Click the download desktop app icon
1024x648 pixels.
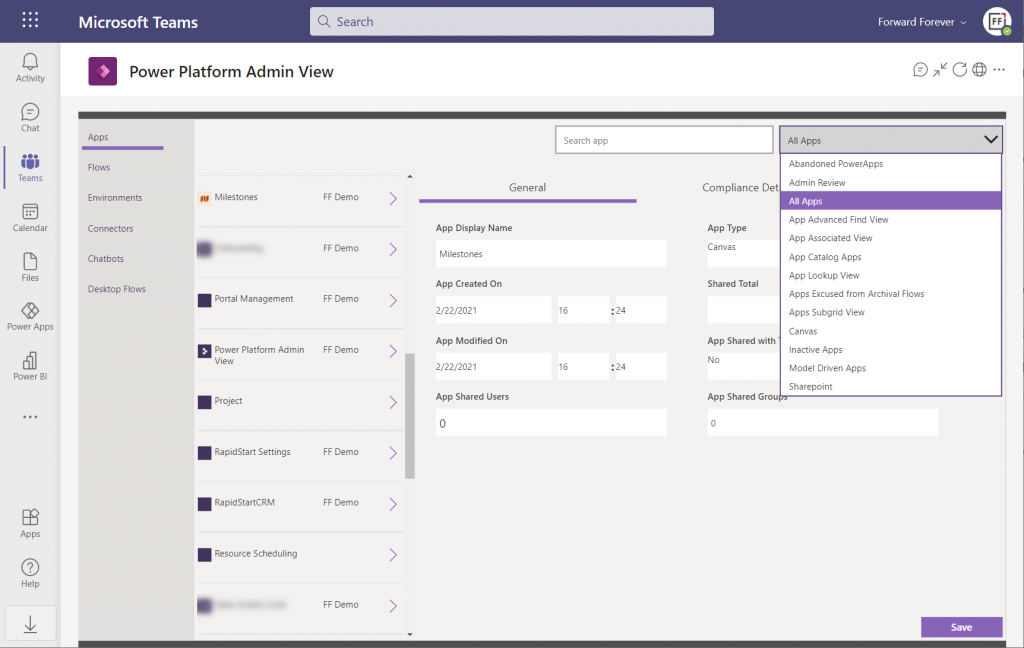tap(30, 624)
